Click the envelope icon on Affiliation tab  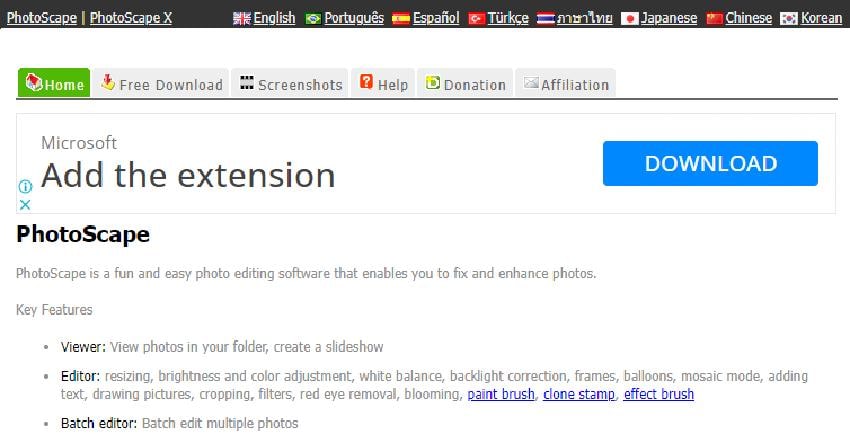point(531,82)
